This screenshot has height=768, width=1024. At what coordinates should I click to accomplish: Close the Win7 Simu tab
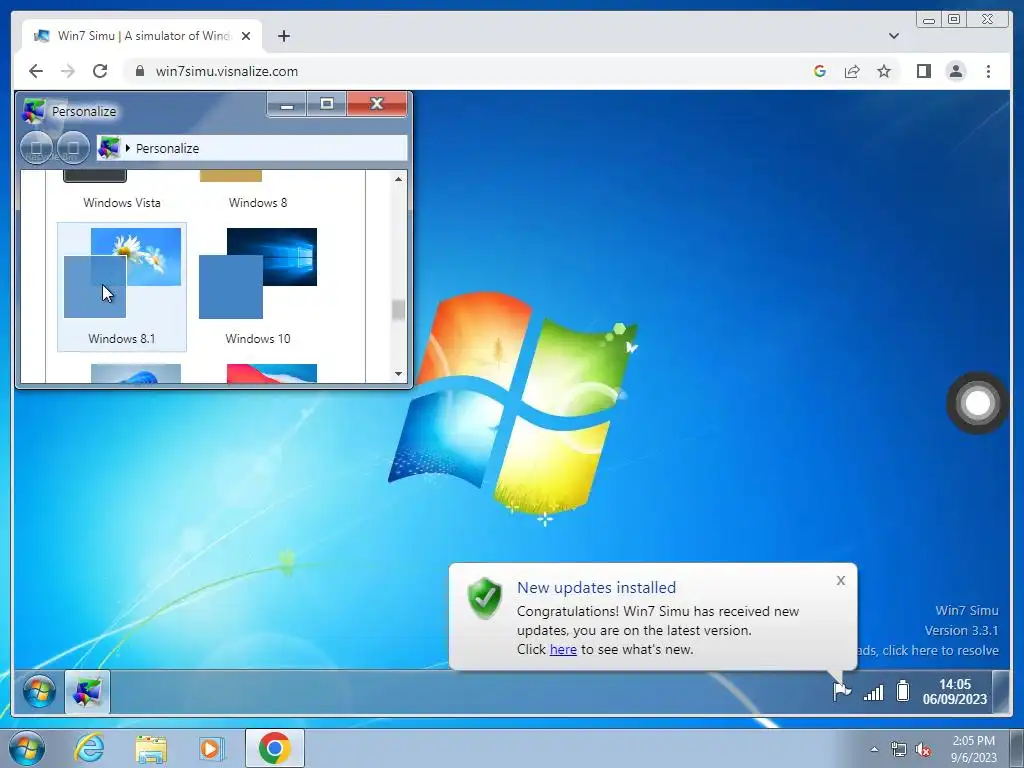pyautogui.click(x=246, y=36)
